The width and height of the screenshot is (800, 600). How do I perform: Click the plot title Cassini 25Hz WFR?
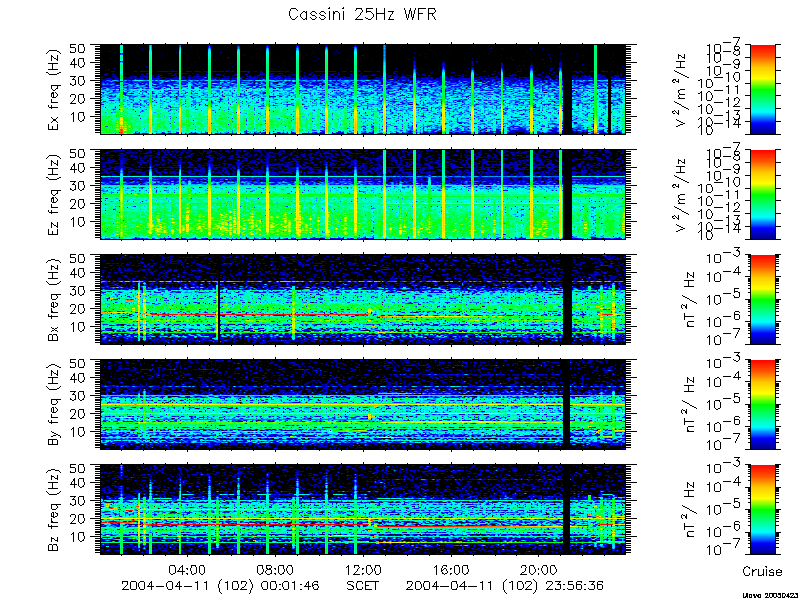pos(362,14)
